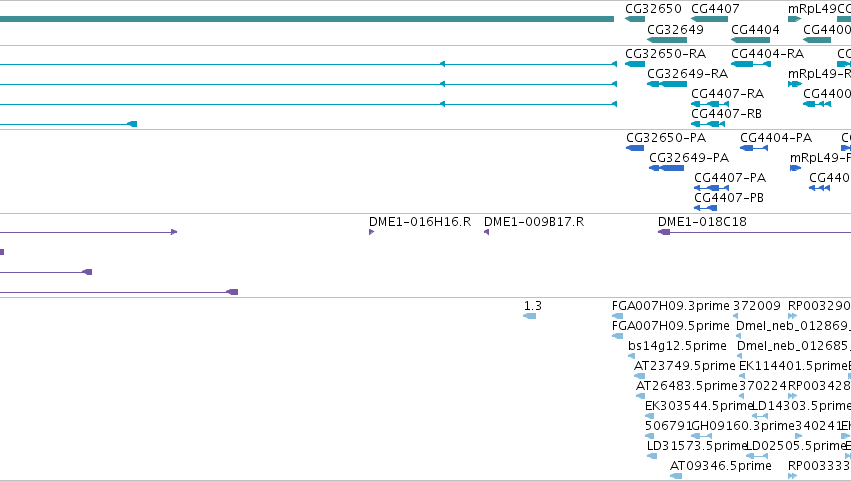Select the CG4407 gene label
Screen dimensions: 851x481
tap(715, 9)
